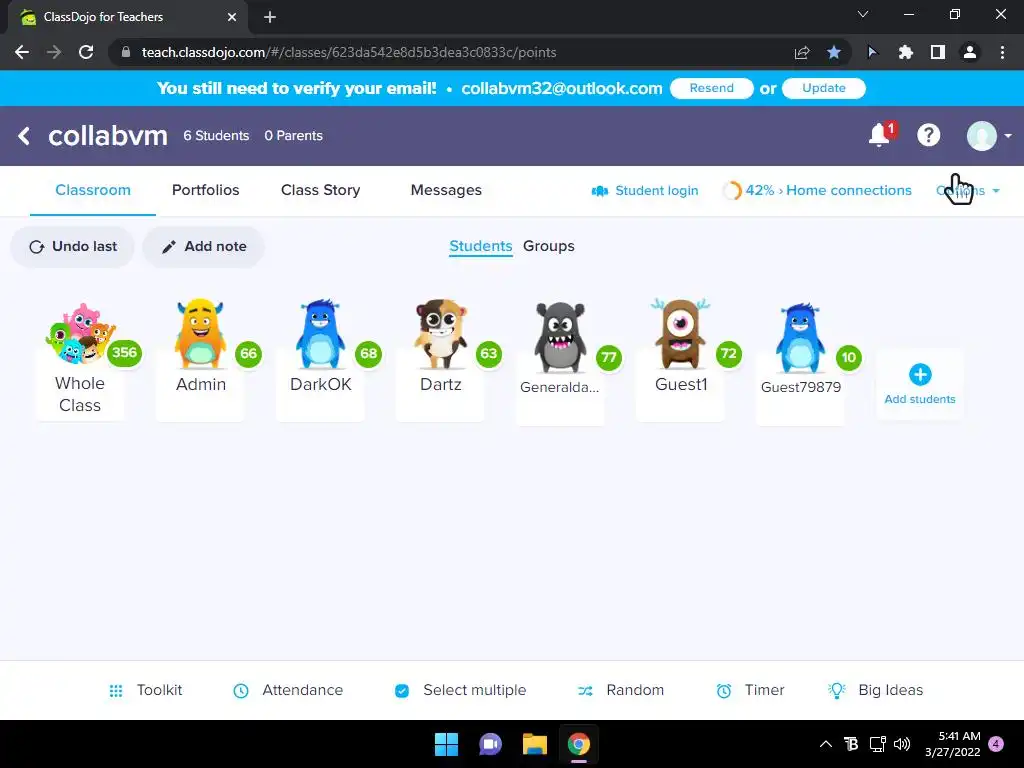The width and height of the screenshot is (1024, 768).
Task: Open the notifications bell
Action: 880,135
